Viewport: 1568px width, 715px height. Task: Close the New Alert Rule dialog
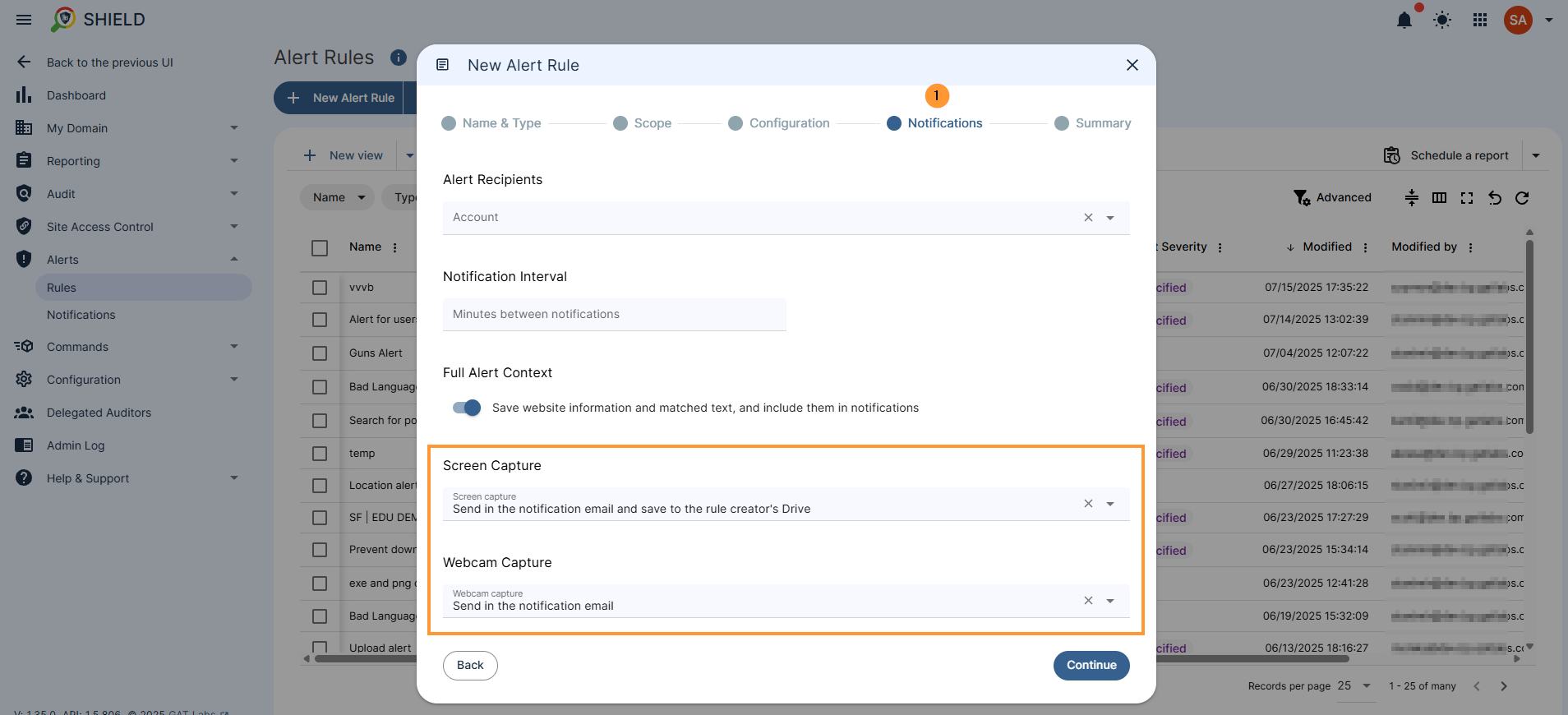[x=1132, y=65]
